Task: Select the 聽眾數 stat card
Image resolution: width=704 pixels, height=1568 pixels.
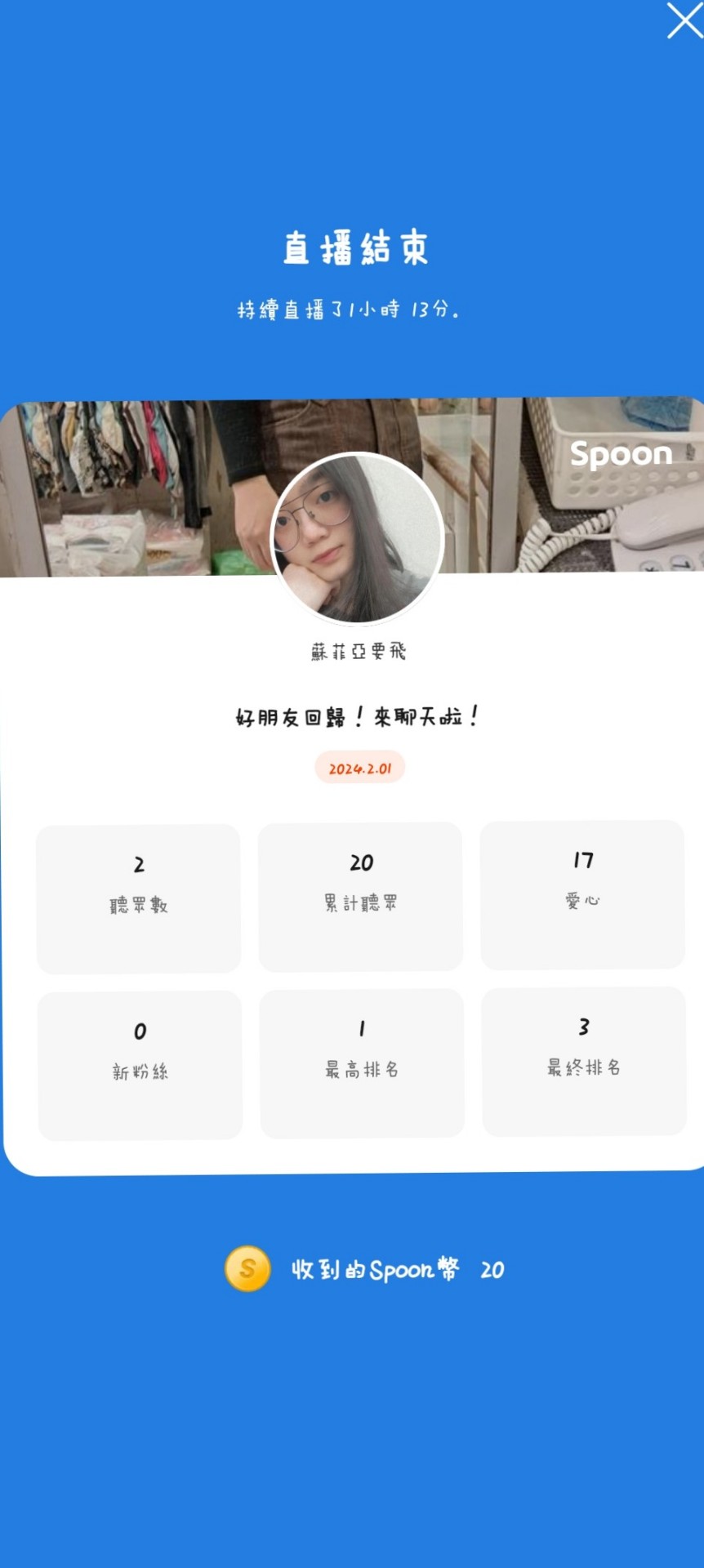Action: (x=139, y=898)
